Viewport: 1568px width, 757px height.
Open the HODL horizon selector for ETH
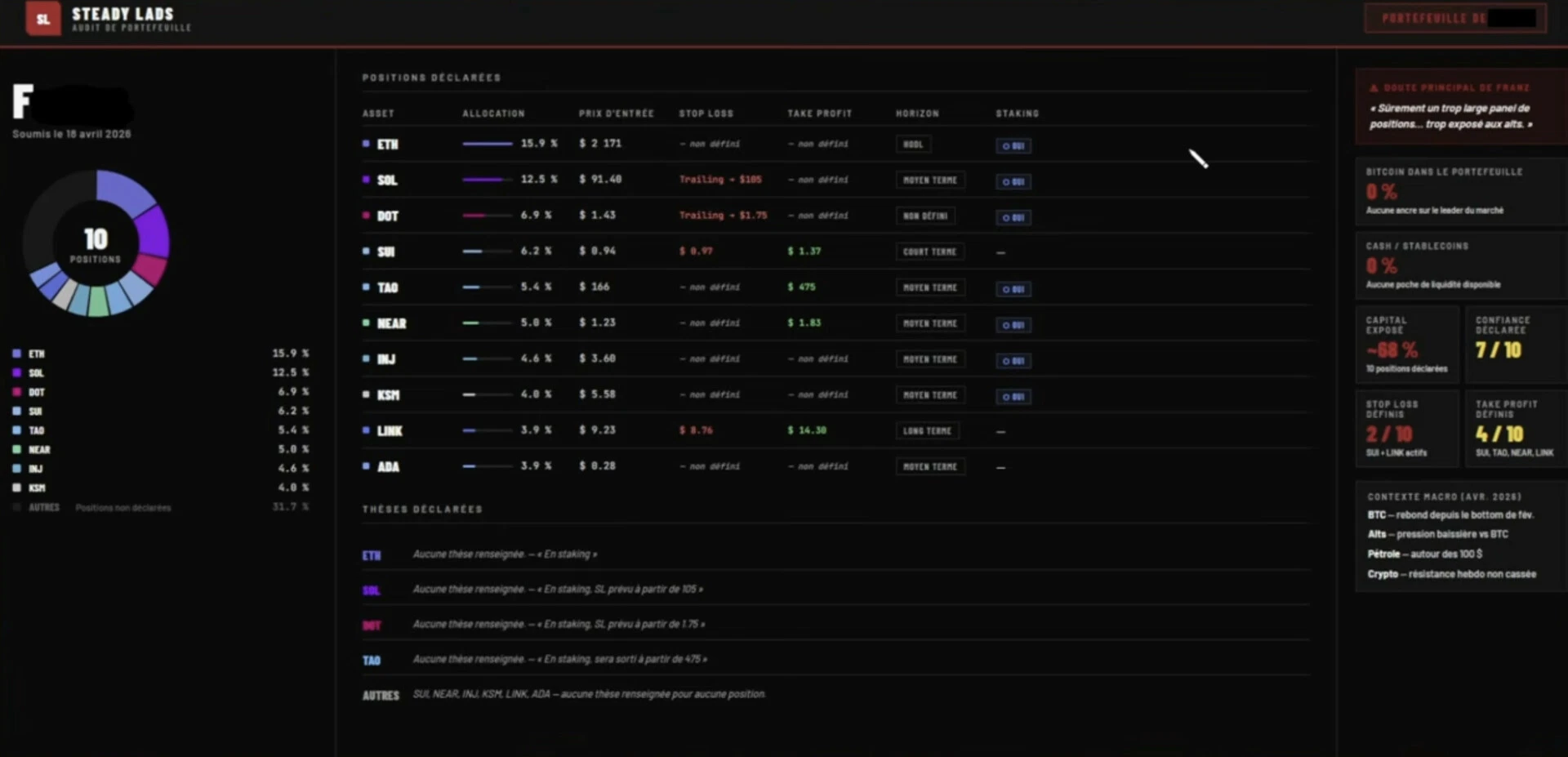(912, 144)
